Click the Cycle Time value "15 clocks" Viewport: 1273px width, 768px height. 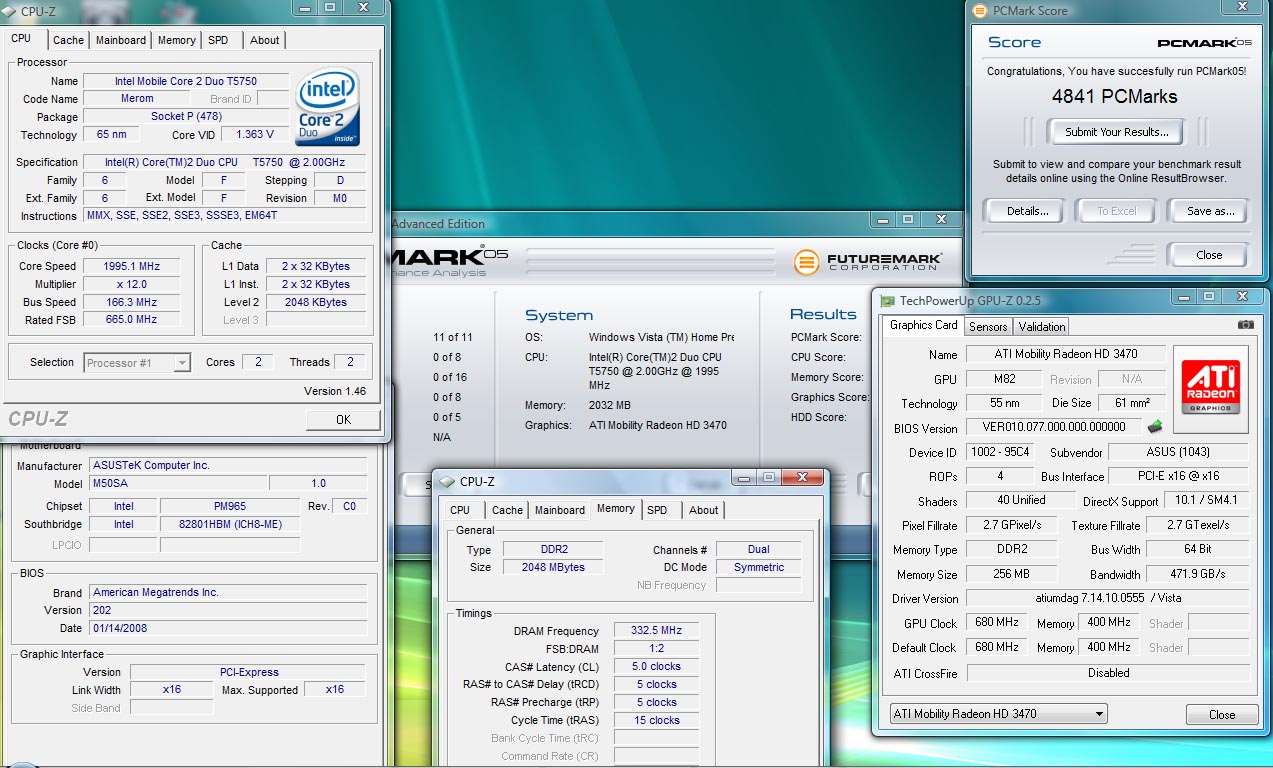(x=656, y=721)
